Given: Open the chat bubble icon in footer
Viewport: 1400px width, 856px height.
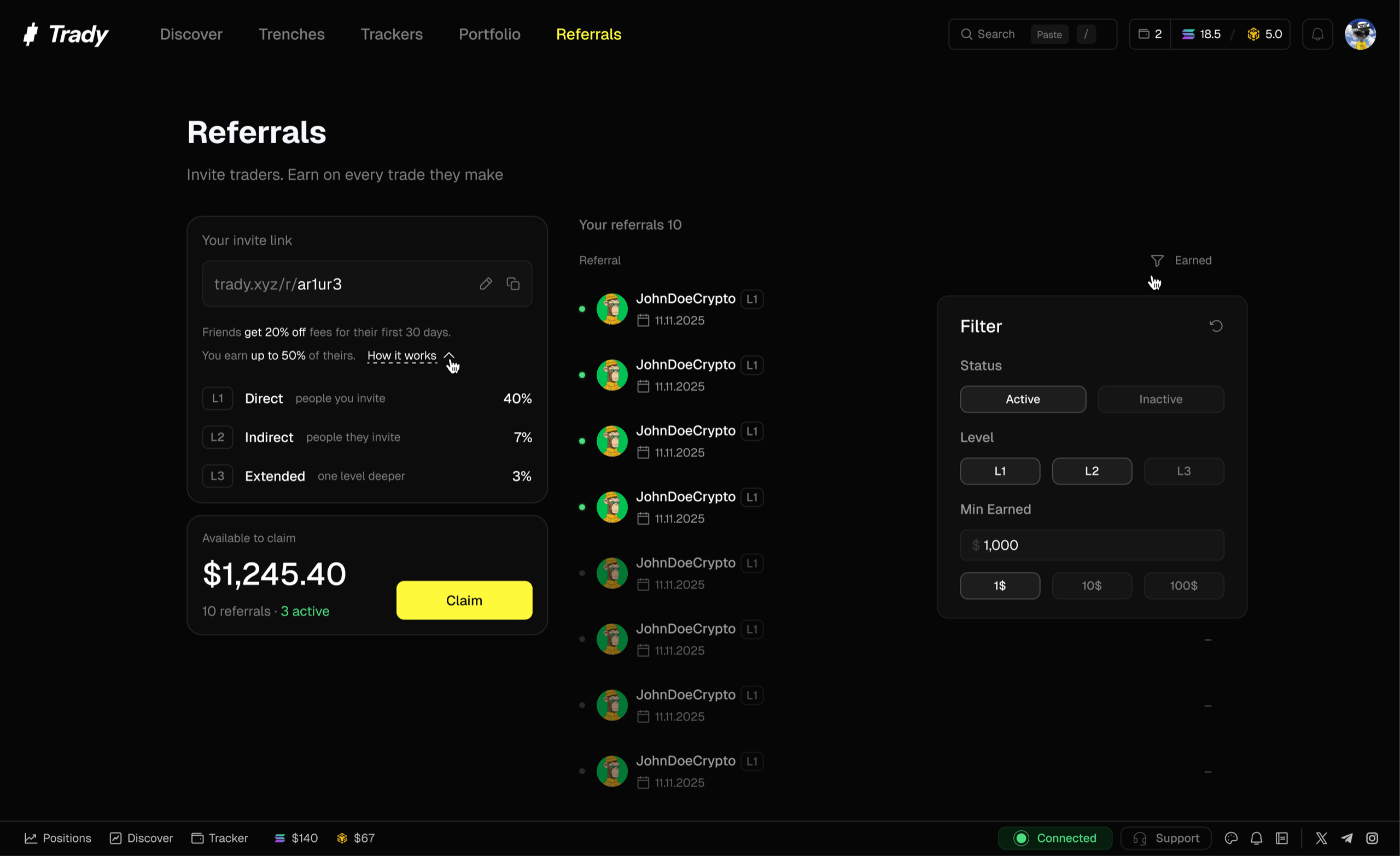Looking at the screenshot, I should (1230, 838).
